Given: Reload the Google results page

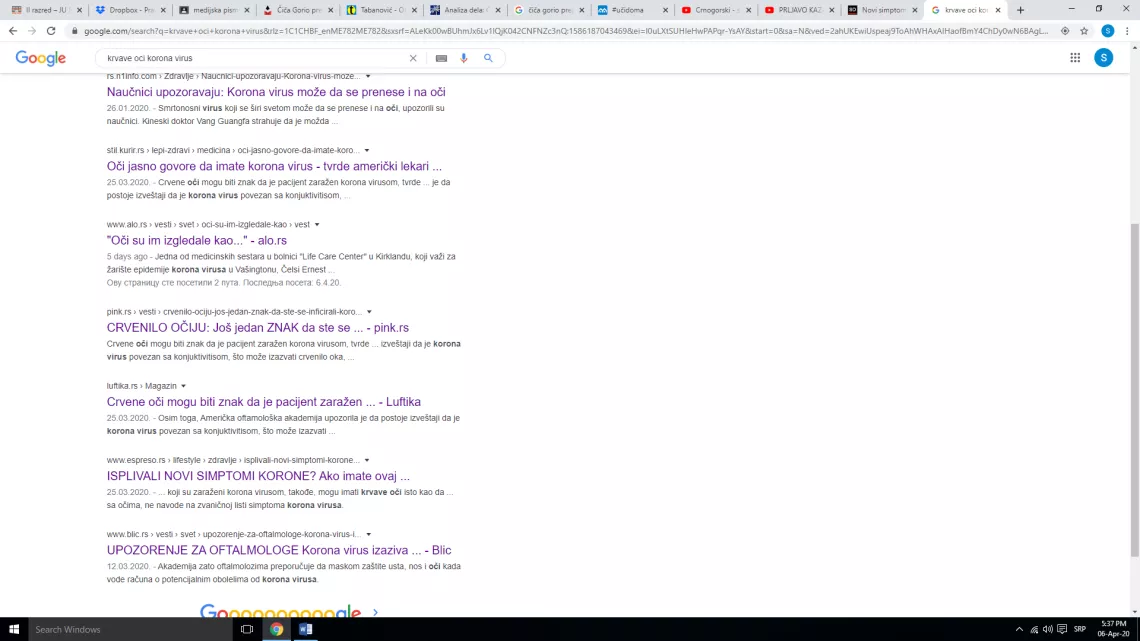Looking at the screenshot, I should click(51, 31).
